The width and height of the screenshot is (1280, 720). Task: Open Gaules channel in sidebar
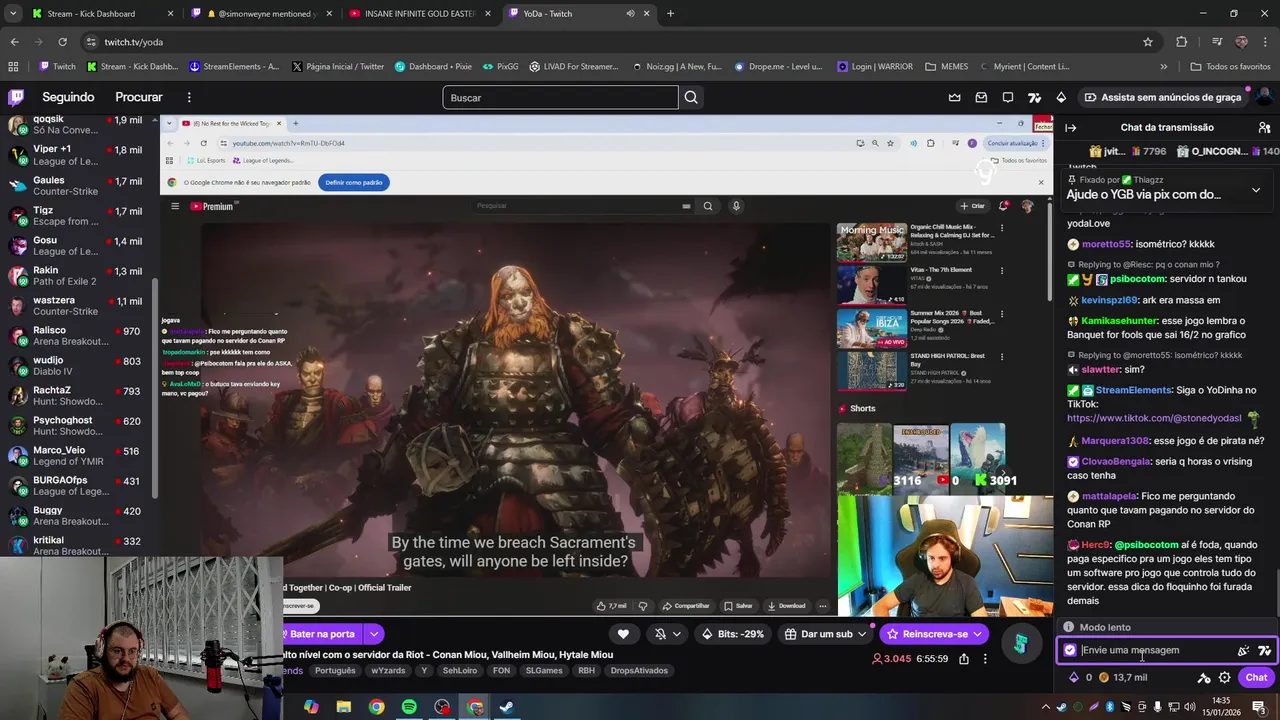click(76, 186)
